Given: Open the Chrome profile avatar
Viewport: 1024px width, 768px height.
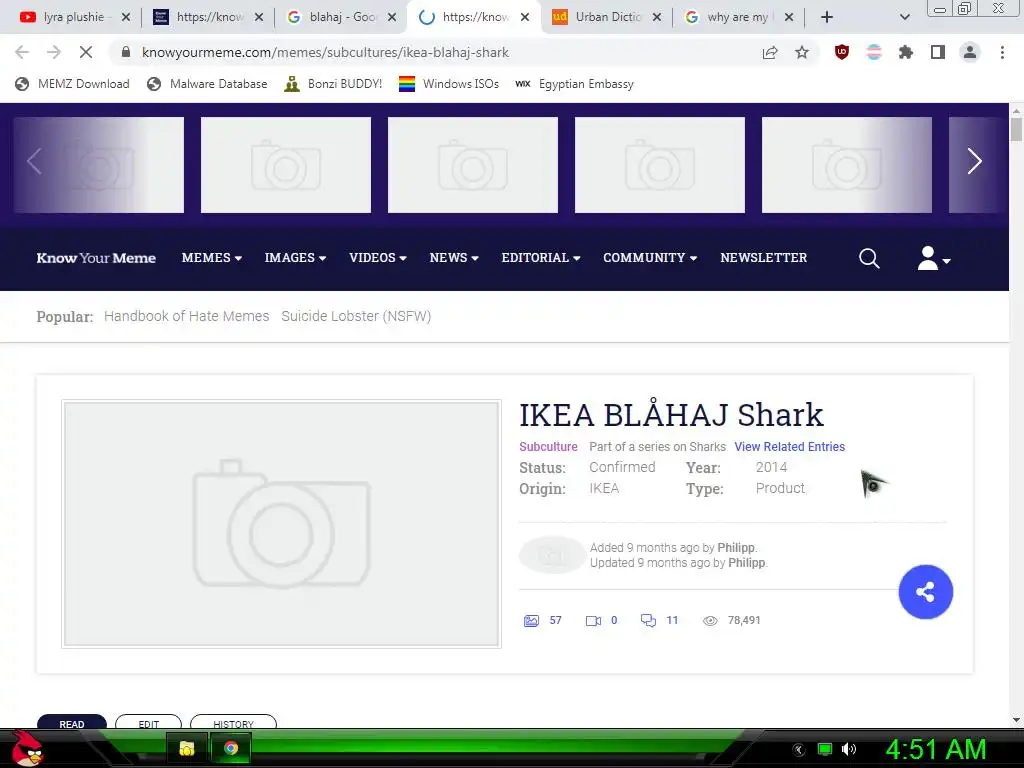Looking at the screenshot, I should tap(970, 52).
